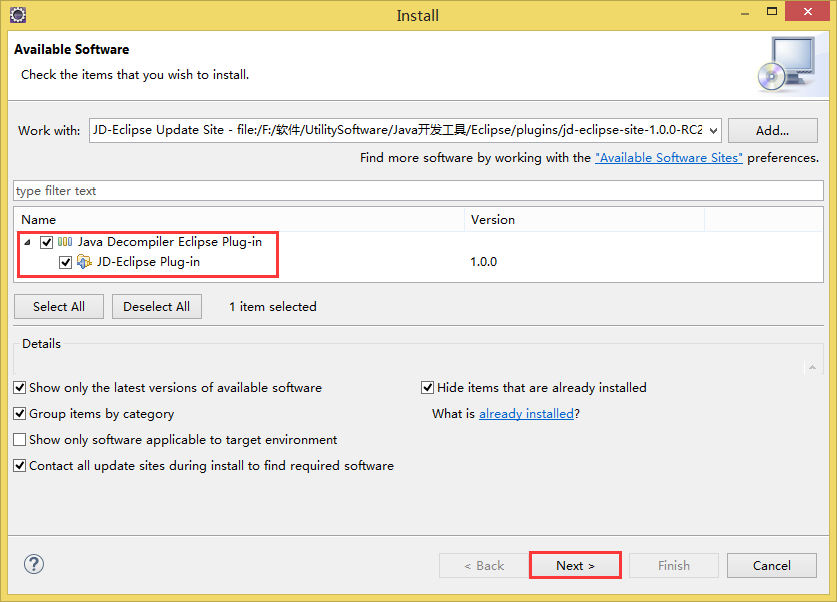Enable Show only software applicable to target environment
Screen dimensions: 837x602
[x=20, y=439]
